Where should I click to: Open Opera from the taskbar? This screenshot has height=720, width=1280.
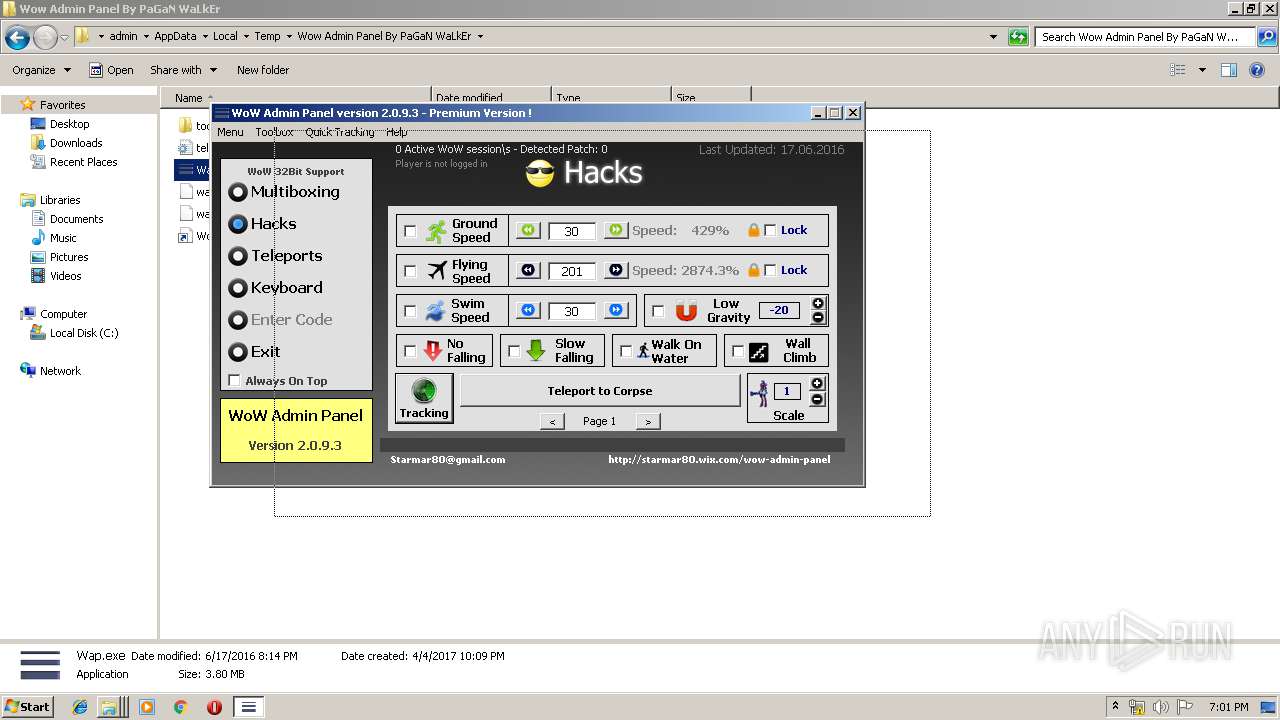tap(214, 707)
